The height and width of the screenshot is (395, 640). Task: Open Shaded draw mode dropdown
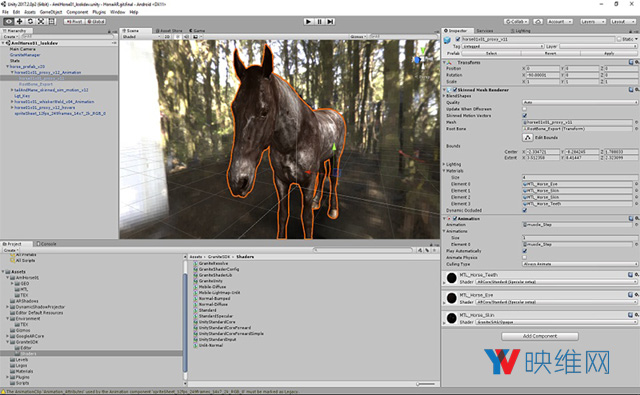tap(141, 36)
